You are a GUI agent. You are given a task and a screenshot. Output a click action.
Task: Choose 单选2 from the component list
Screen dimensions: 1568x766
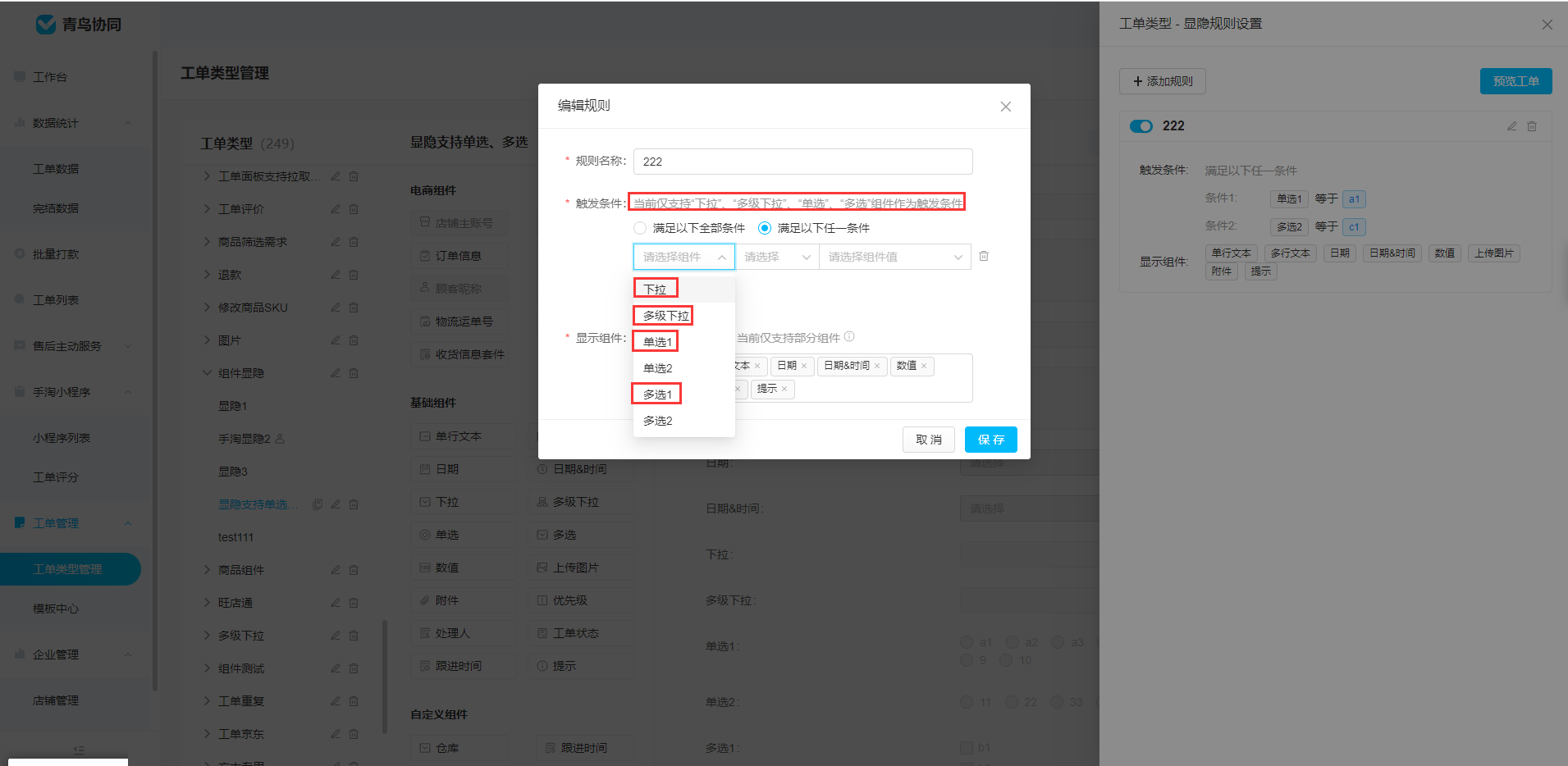[684, 368]
